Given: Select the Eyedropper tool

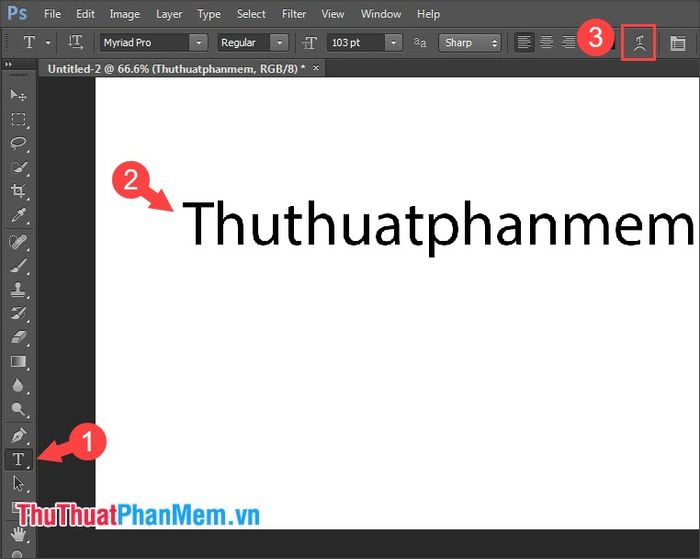Looking at the screenshot, I should pyautogui.click(x=18, y=216).
